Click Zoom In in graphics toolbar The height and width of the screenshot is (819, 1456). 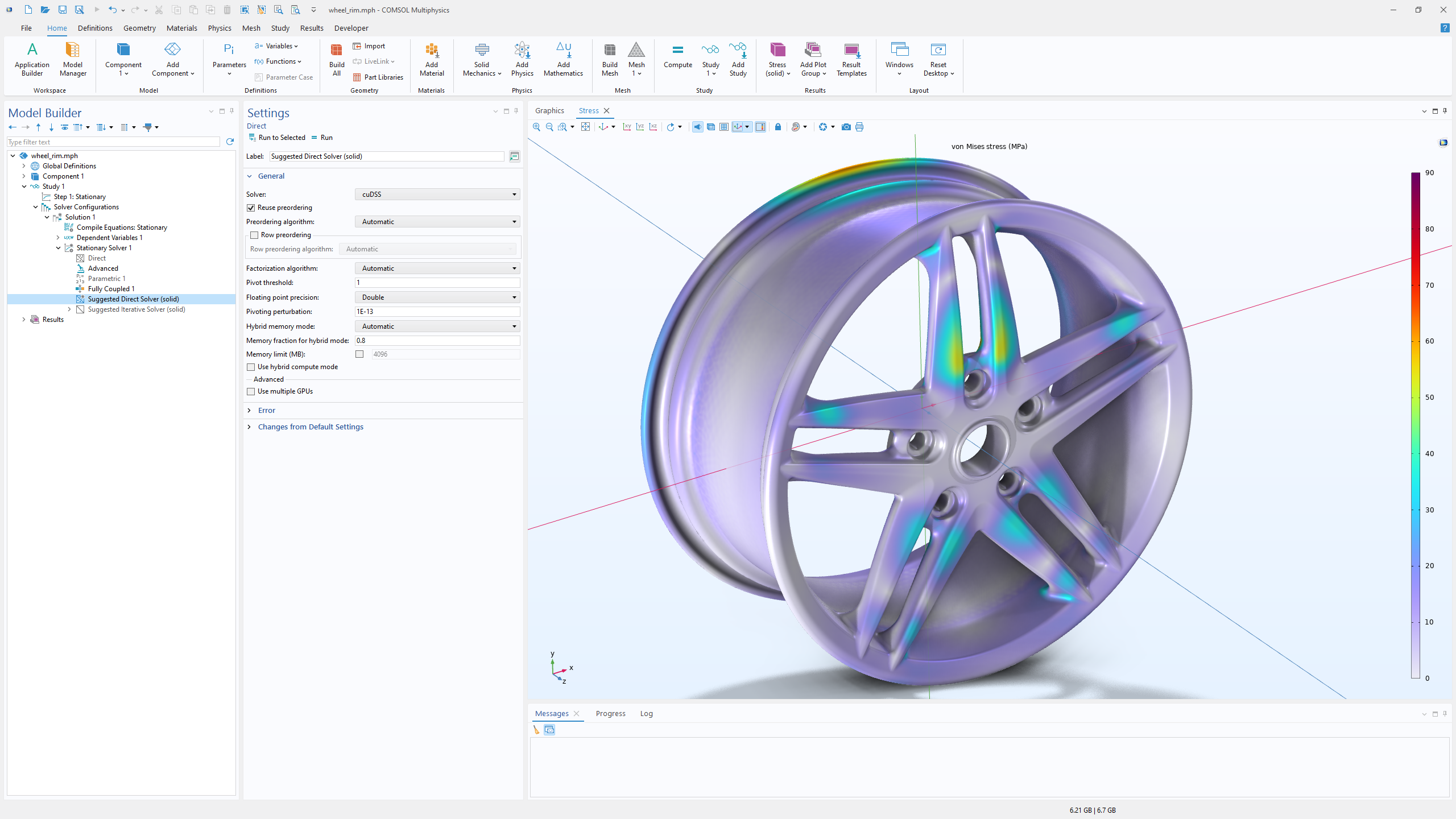536,127
